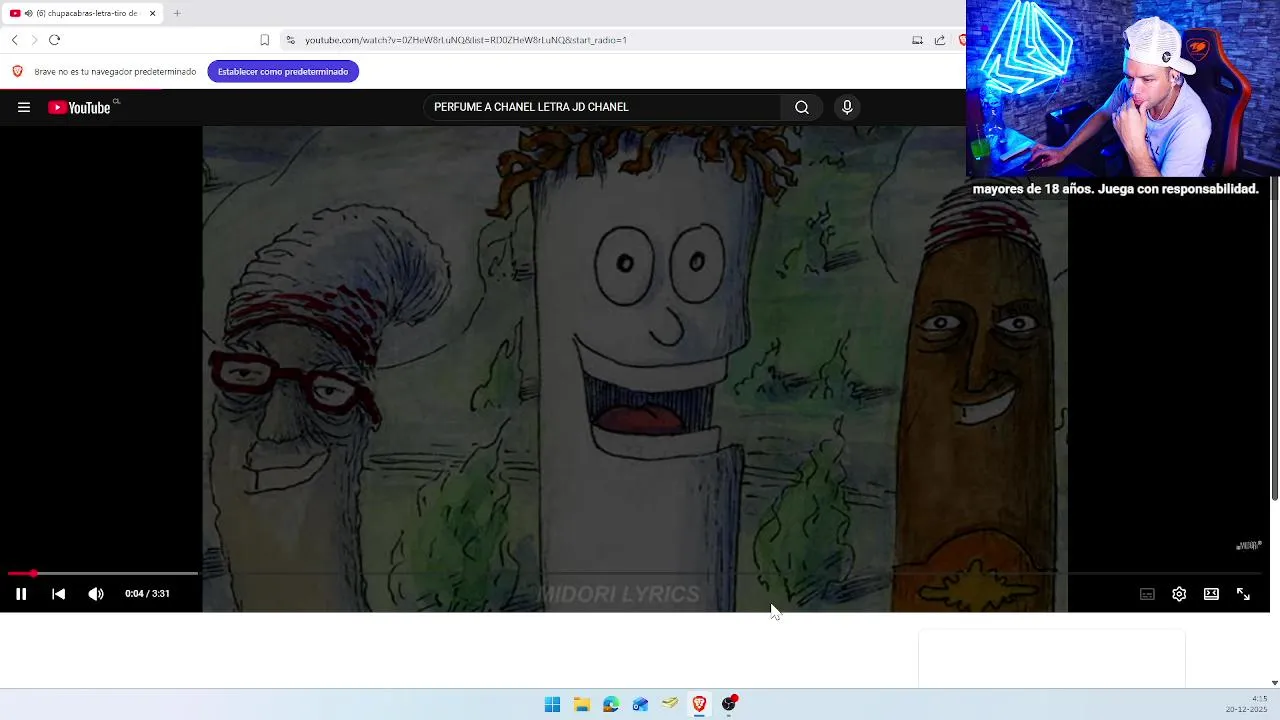Switch to theater mode view
Viewport: 1280px width, 720px height.
pos(1211,594)
